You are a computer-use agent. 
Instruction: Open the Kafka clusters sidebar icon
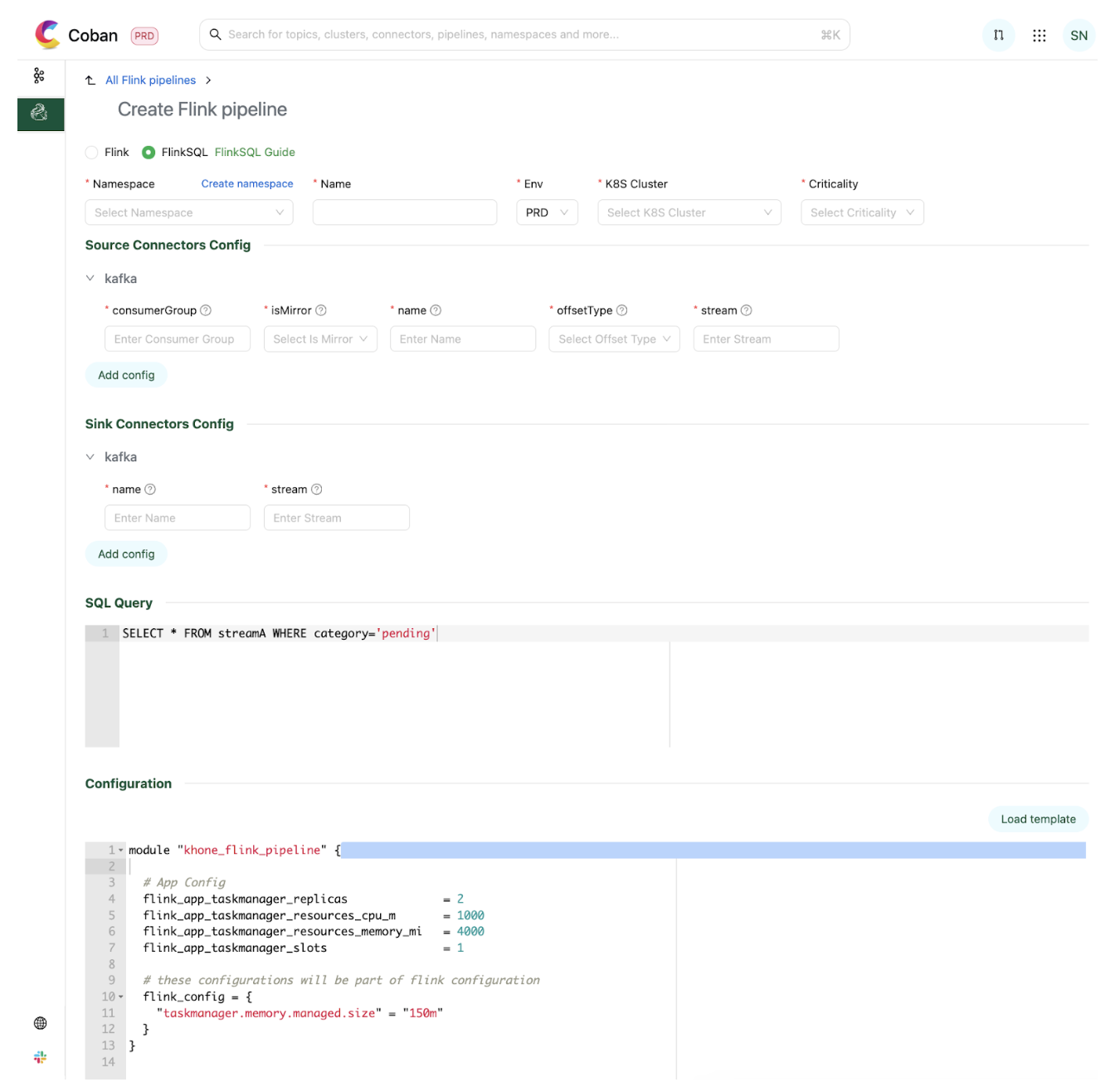point(39,76)
